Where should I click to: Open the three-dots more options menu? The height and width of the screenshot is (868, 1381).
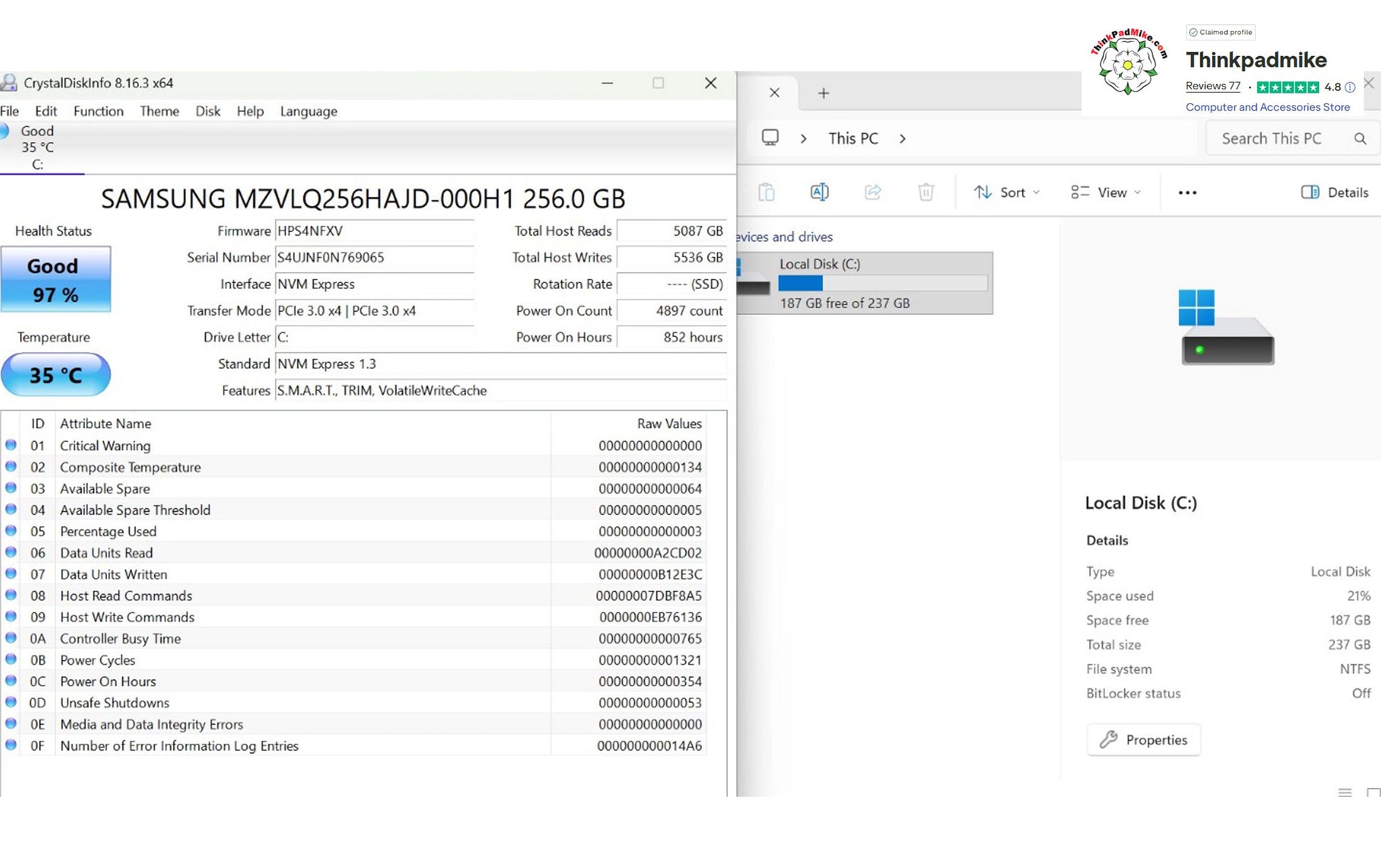click(x=1187, y=192)
